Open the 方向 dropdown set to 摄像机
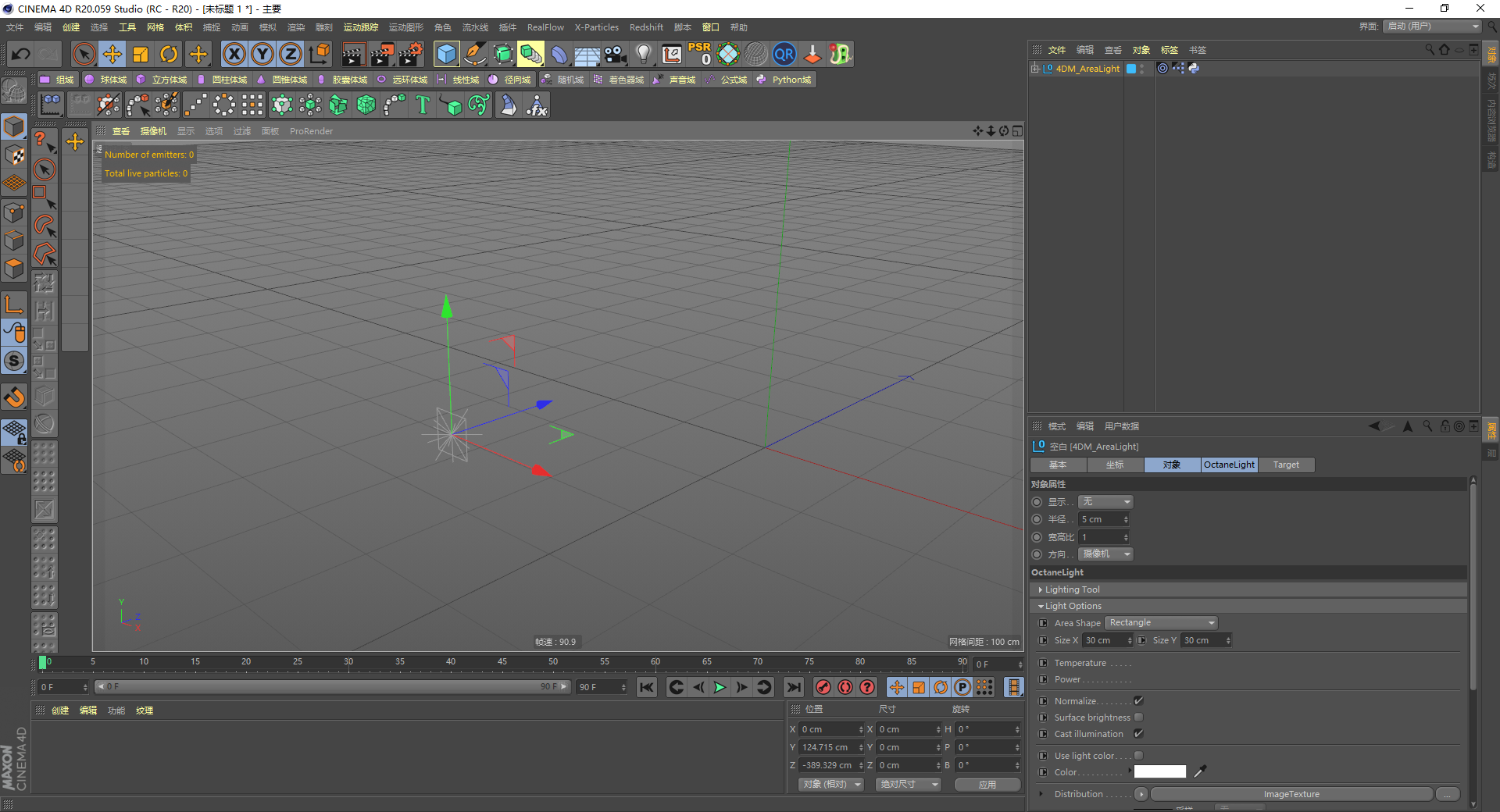This screenshot has height=812, width=1500. tap(1105, 554)
